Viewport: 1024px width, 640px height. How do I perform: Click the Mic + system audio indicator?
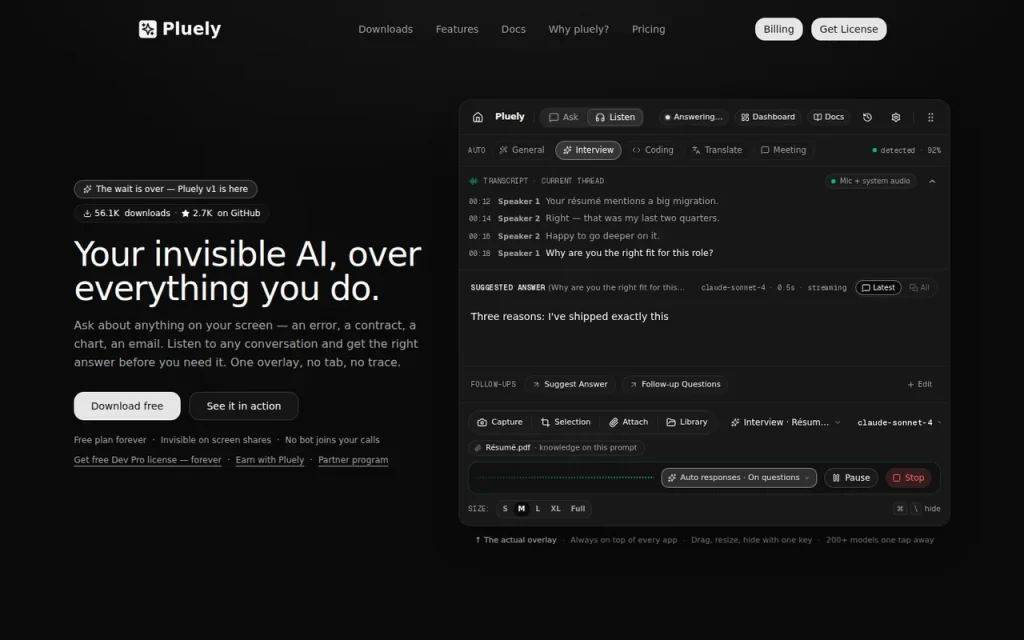[x=871, y=181]
